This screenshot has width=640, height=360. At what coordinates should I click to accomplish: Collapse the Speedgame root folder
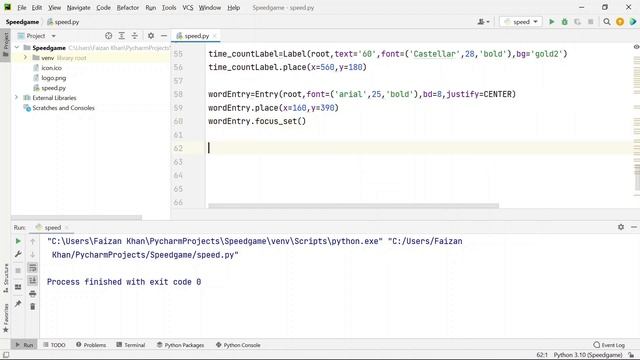click(17, 48)
